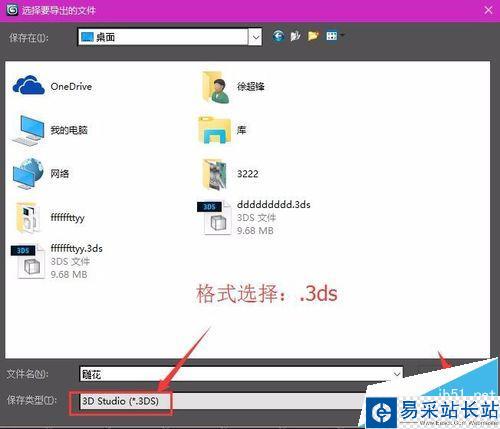Click the OneDrive label text
Viewport: 500px width, 429px height.
(71, 87)
